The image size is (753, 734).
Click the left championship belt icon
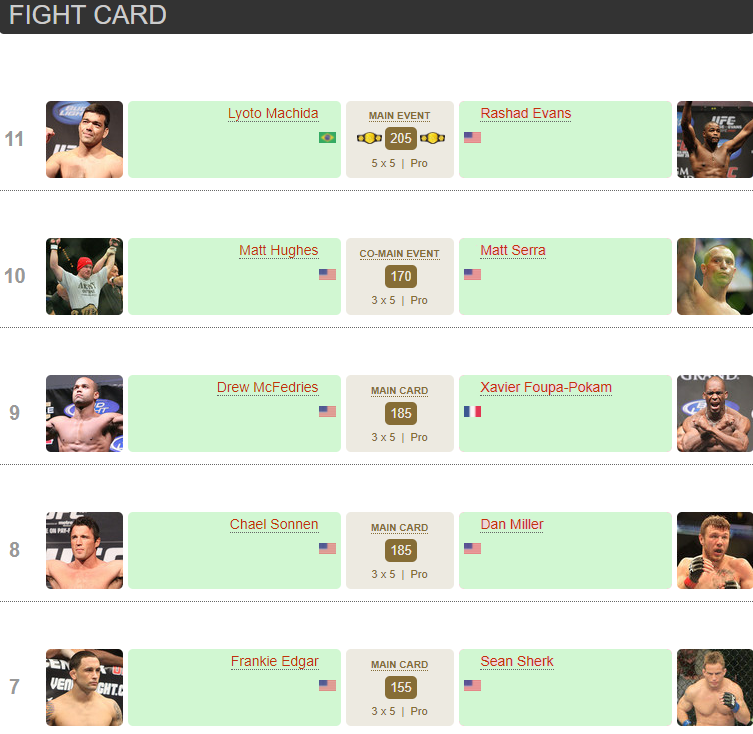(x=370, y=138)
